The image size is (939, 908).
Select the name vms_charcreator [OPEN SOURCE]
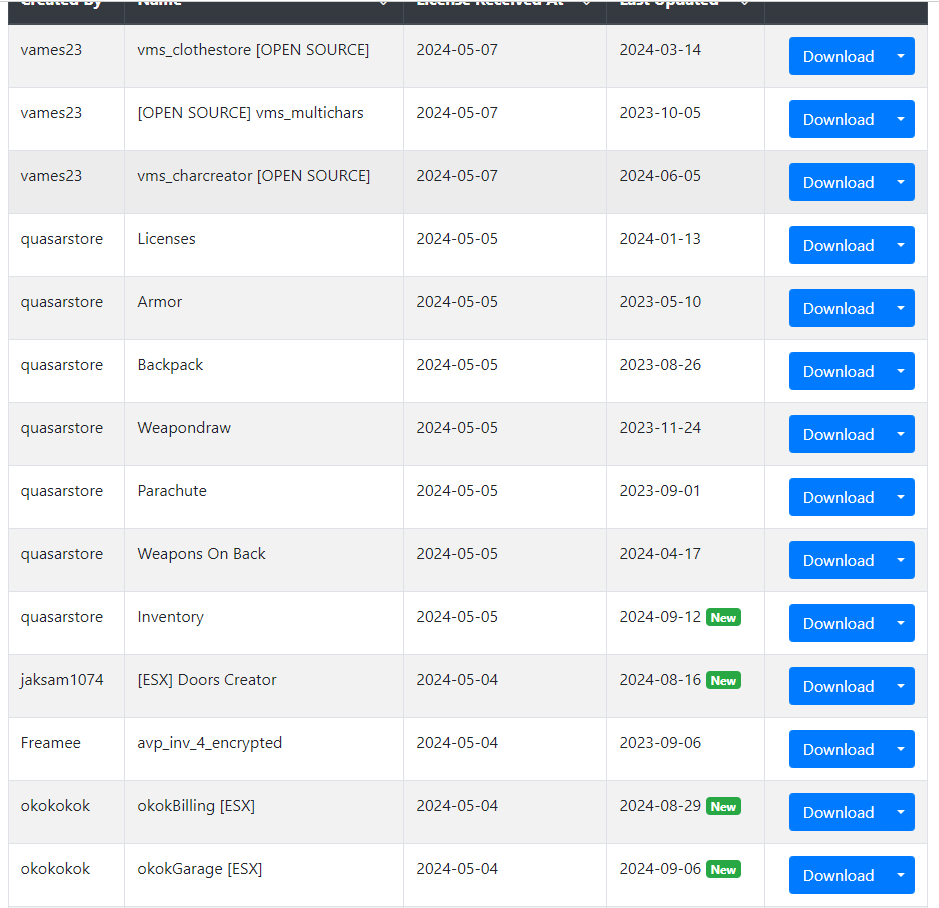pos(254,175)
